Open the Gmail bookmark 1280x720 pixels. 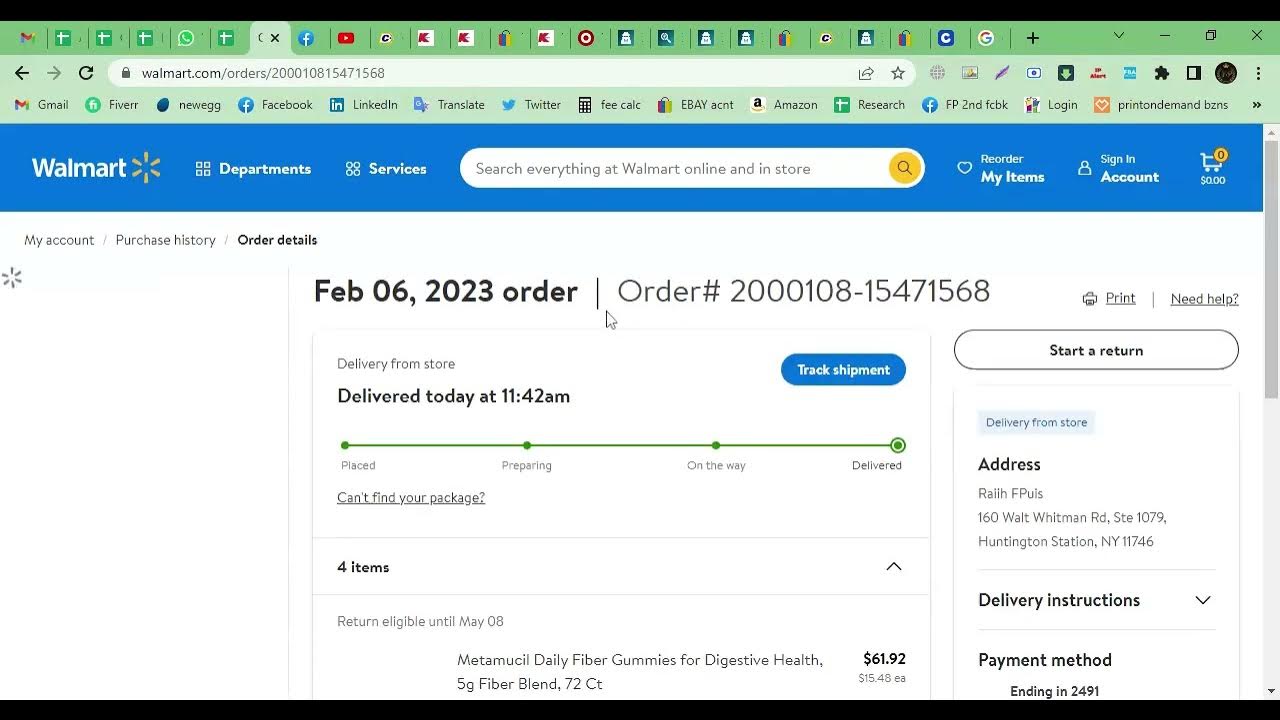coord(42,105)
